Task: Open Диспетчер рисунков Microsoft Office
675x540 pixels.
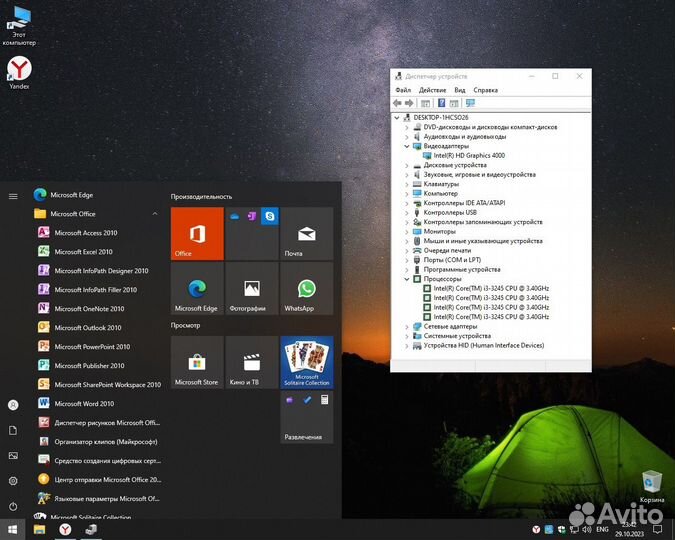Action: [99, 422]
